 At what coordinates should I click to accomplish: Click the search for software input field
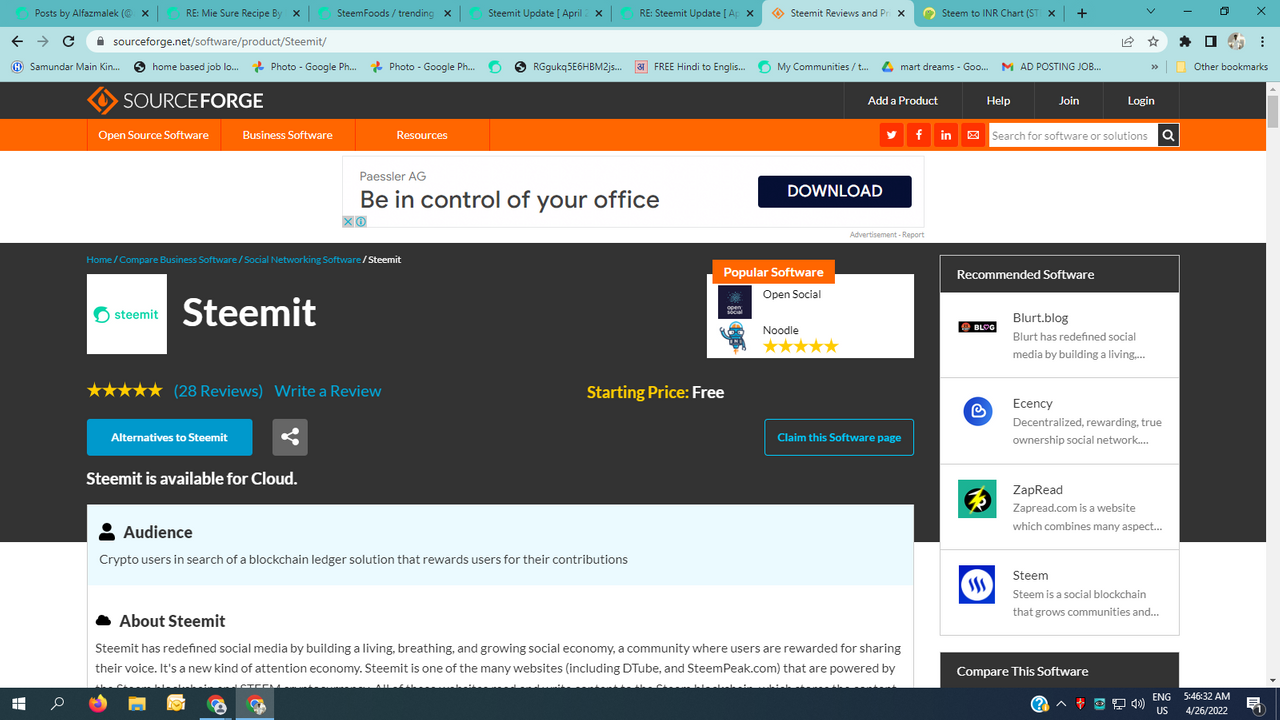(1073, 135)
